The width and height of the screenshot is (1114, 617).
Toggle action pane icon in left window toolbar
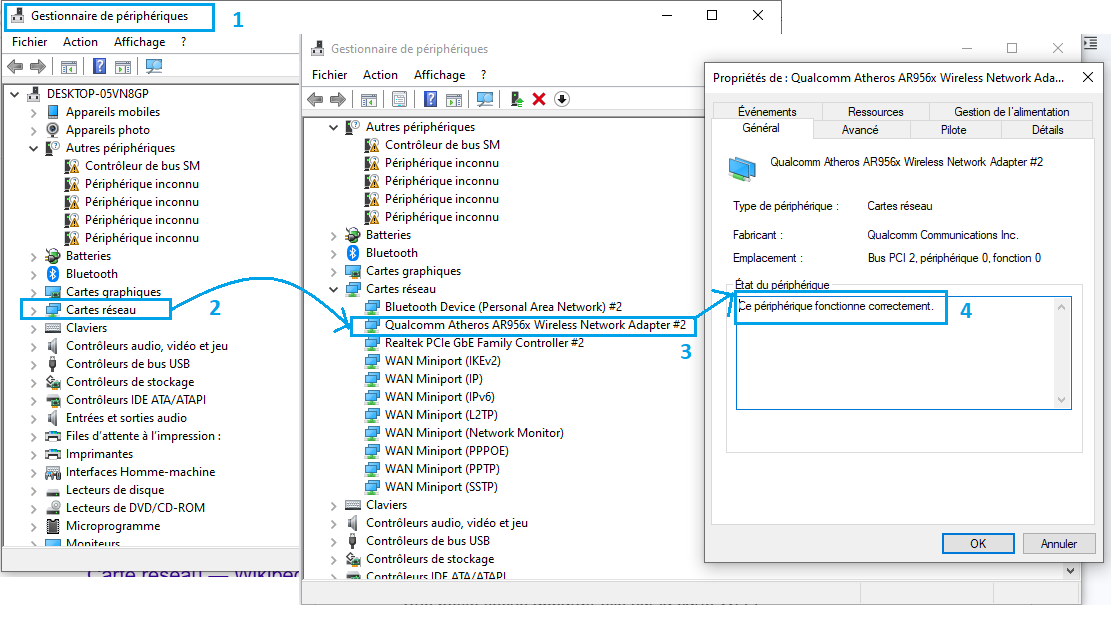point(123,67)
